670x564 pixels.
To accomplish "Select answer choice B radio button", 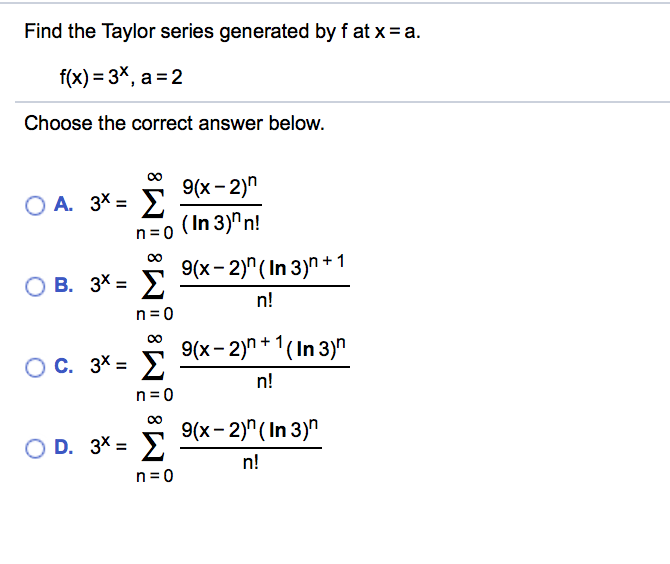I will [35, 286].
